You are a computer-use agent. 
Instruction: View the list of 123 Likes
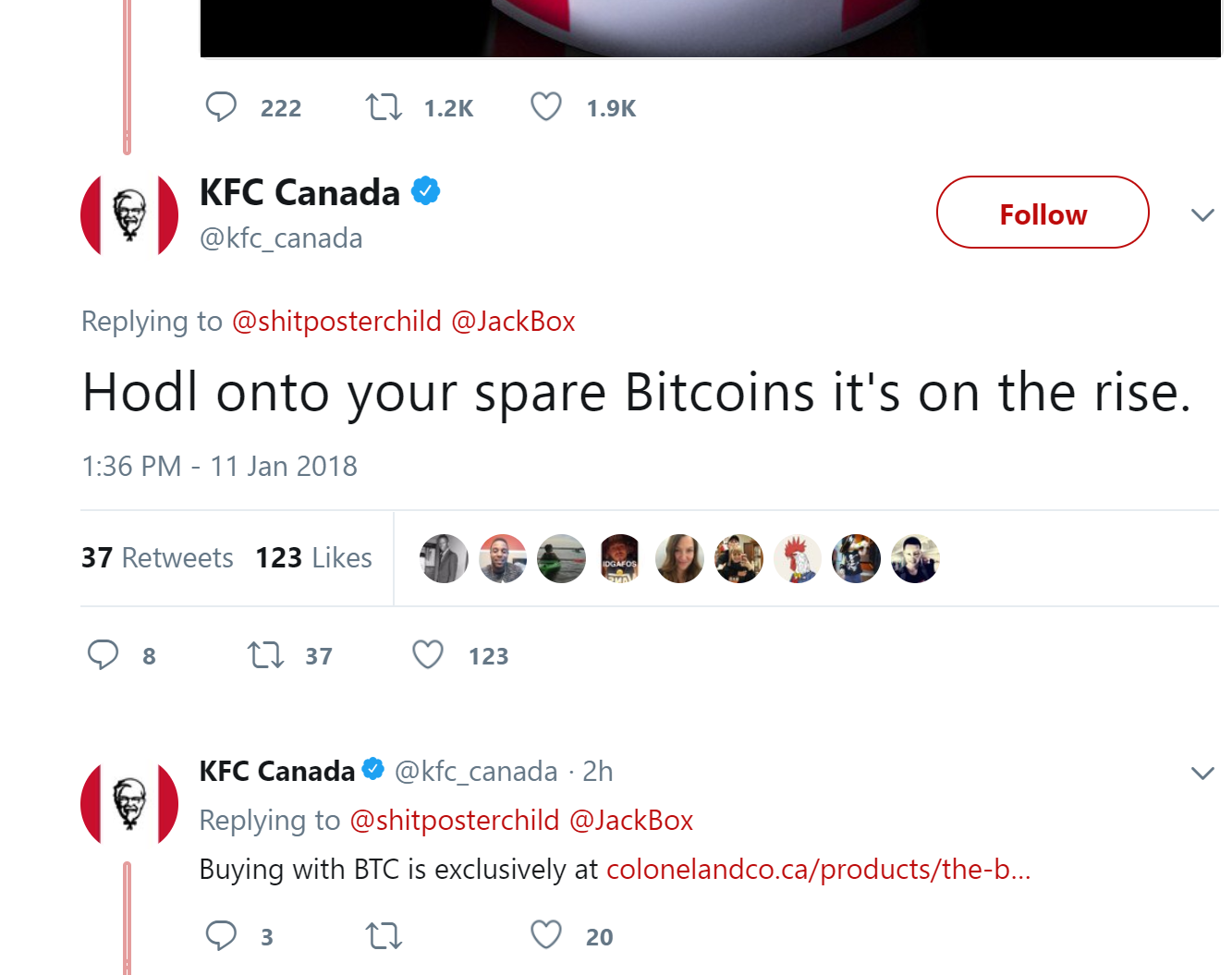313,558
